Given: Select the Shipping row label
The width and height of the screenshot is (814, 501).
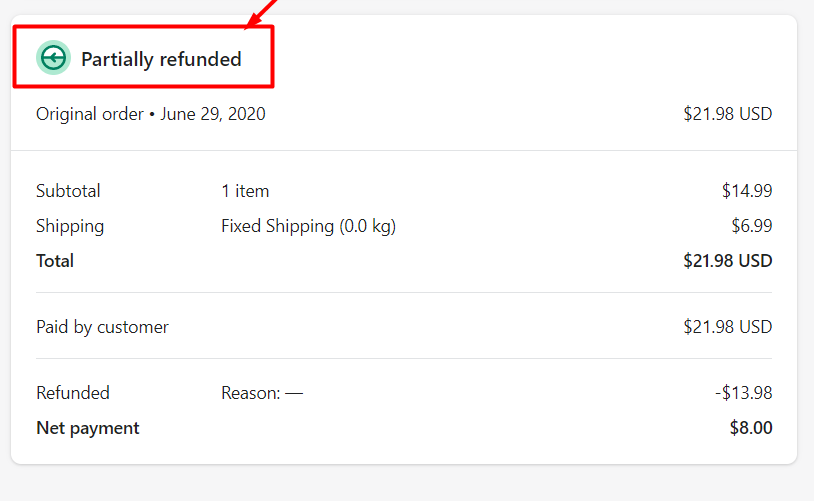Looking at the screenshot, I should coord(70,226).
